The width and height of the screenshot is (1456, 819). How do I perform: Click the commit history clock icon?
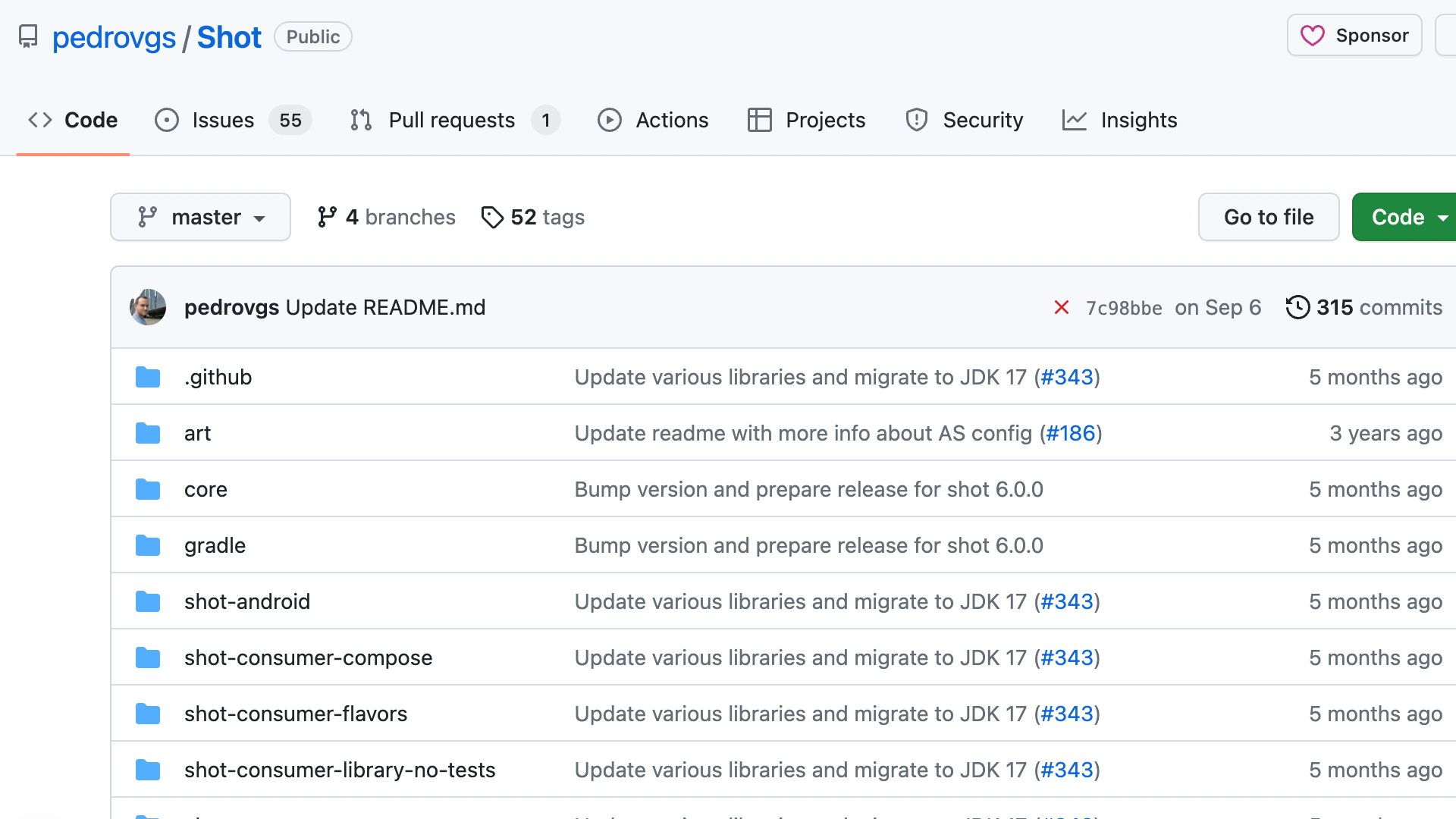coord(1298,307)
